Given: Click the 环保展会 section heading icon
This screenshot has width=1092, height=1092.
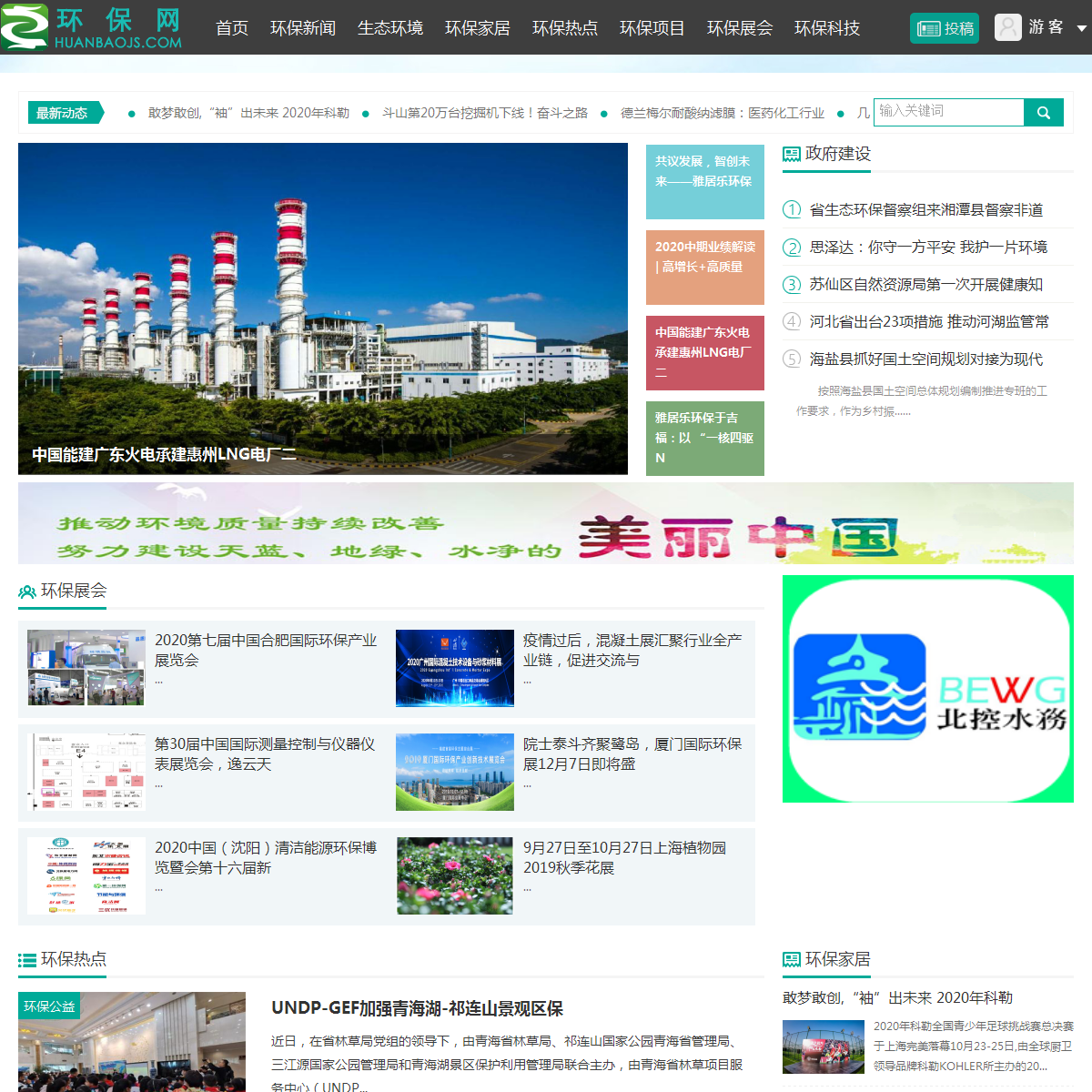Looking at the screenshot, I should (x=27, y=591).
